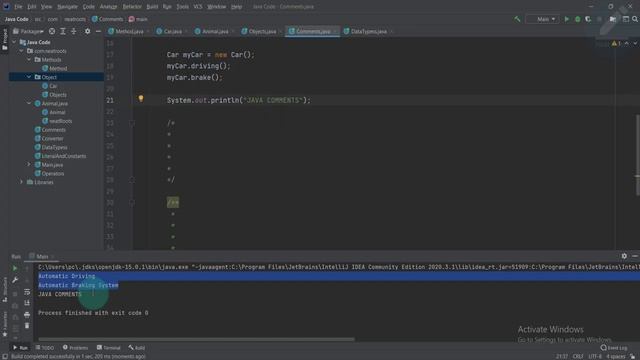Open Project panel gear options

[x=87, y=31]
